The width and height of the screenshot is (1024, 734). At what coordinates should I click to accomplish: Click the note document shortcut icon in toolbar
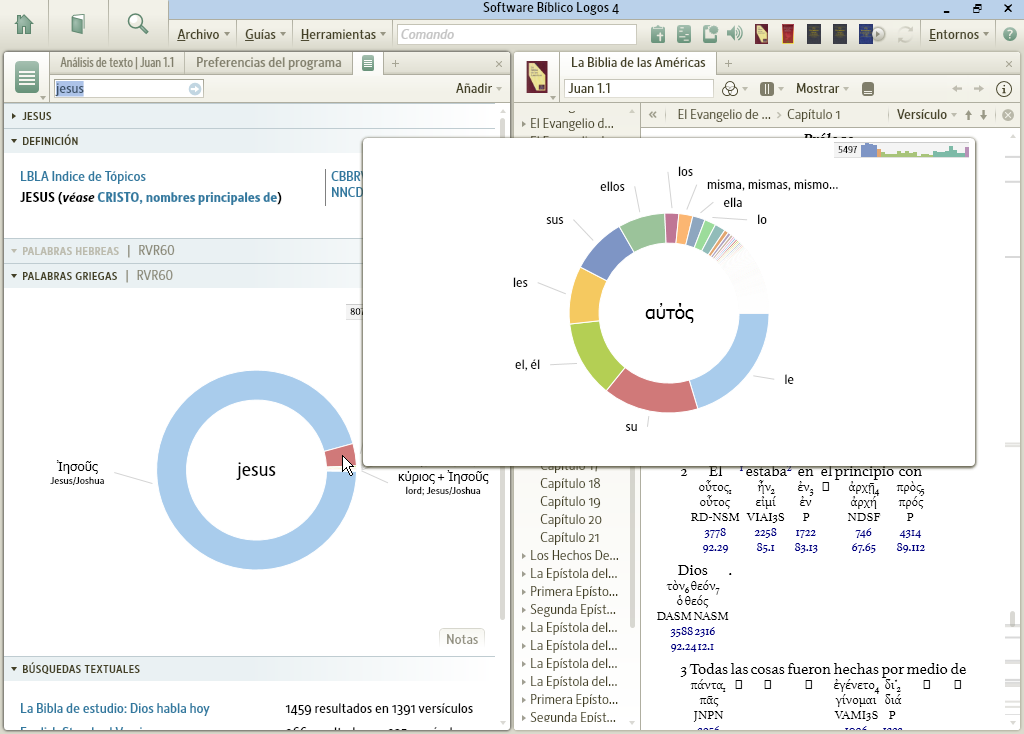(x=710, y=34)
